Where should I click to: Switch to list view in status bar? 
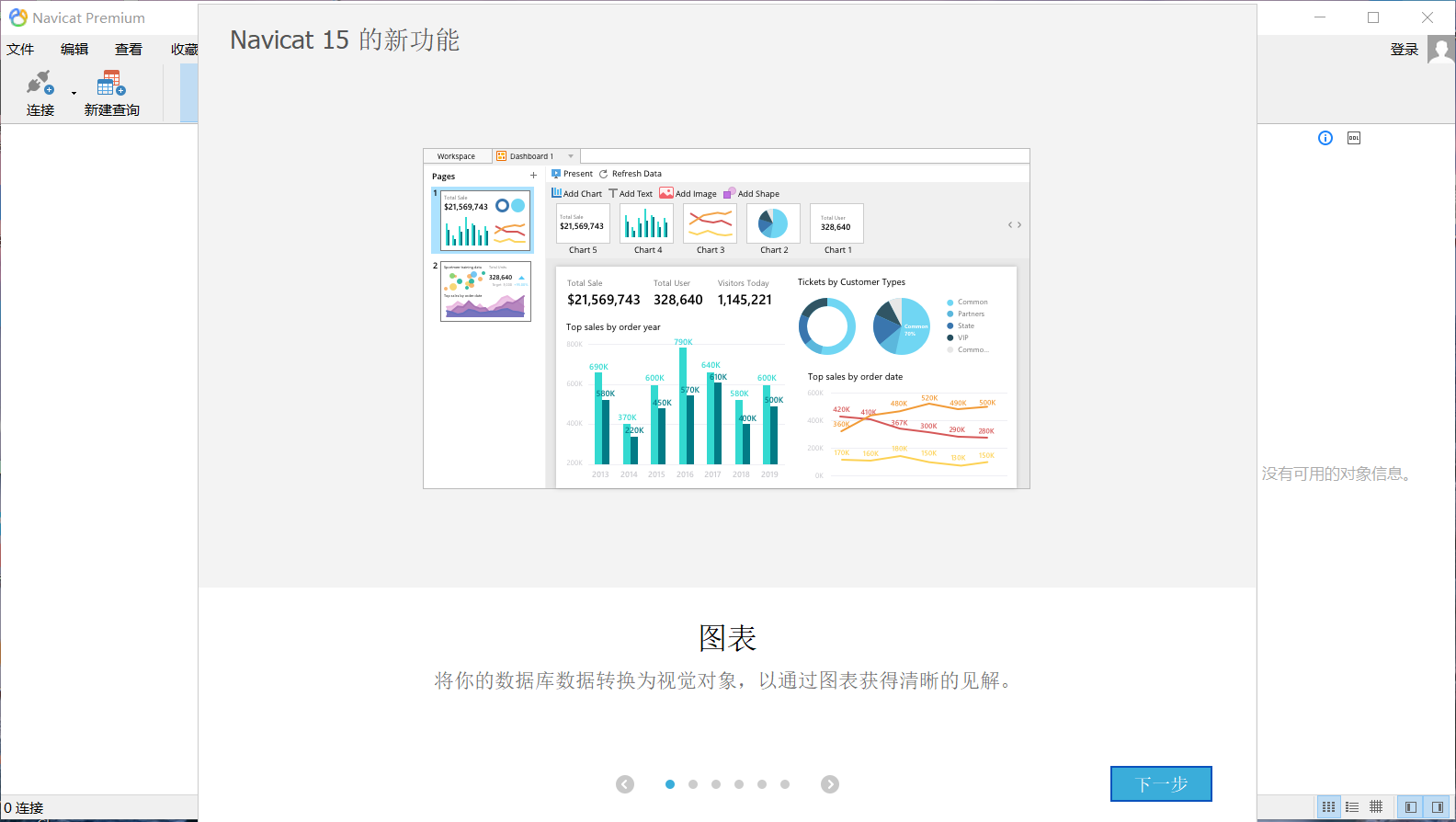click(1352, 807)
